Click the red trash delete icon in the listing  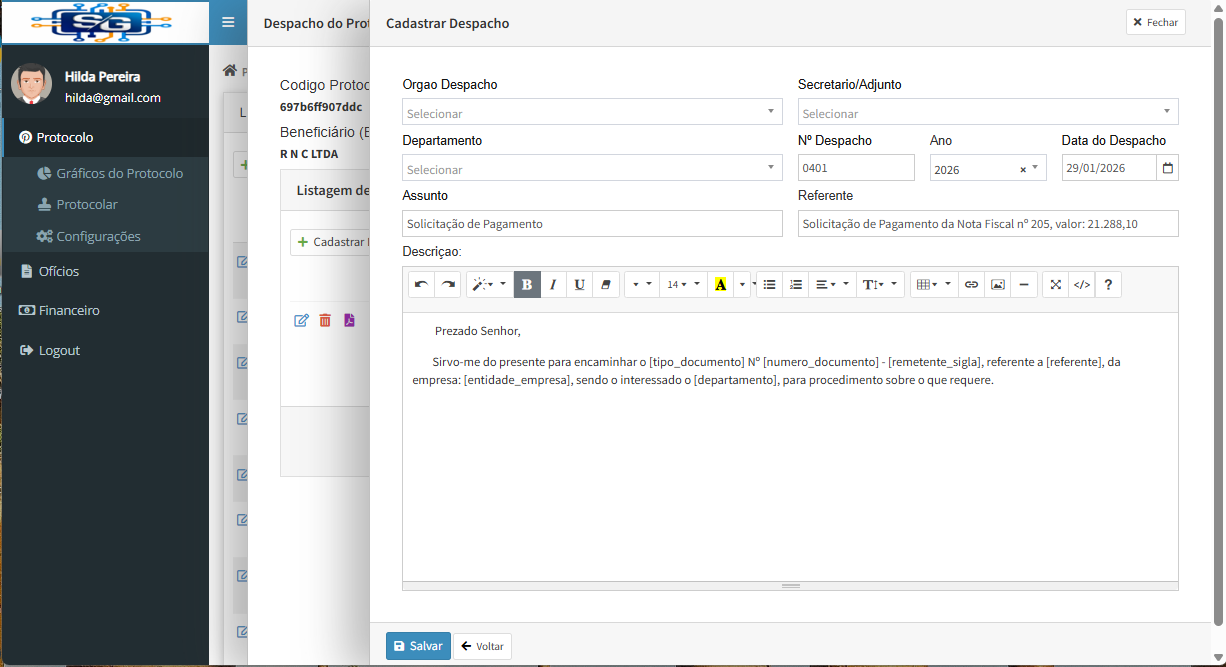click(325, 320)
